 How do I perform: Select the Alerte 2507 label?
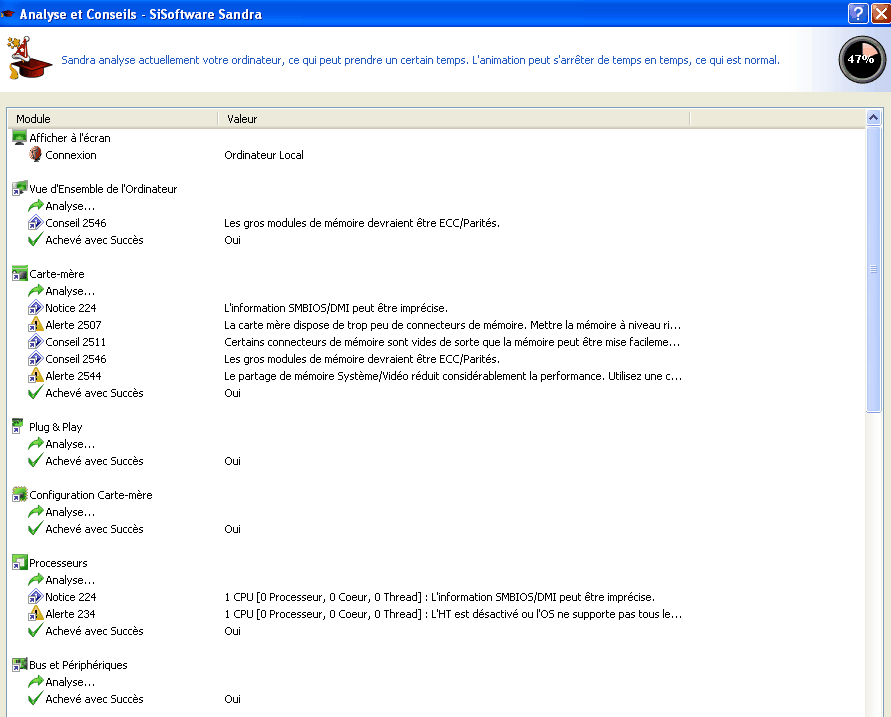click(73, 325)
